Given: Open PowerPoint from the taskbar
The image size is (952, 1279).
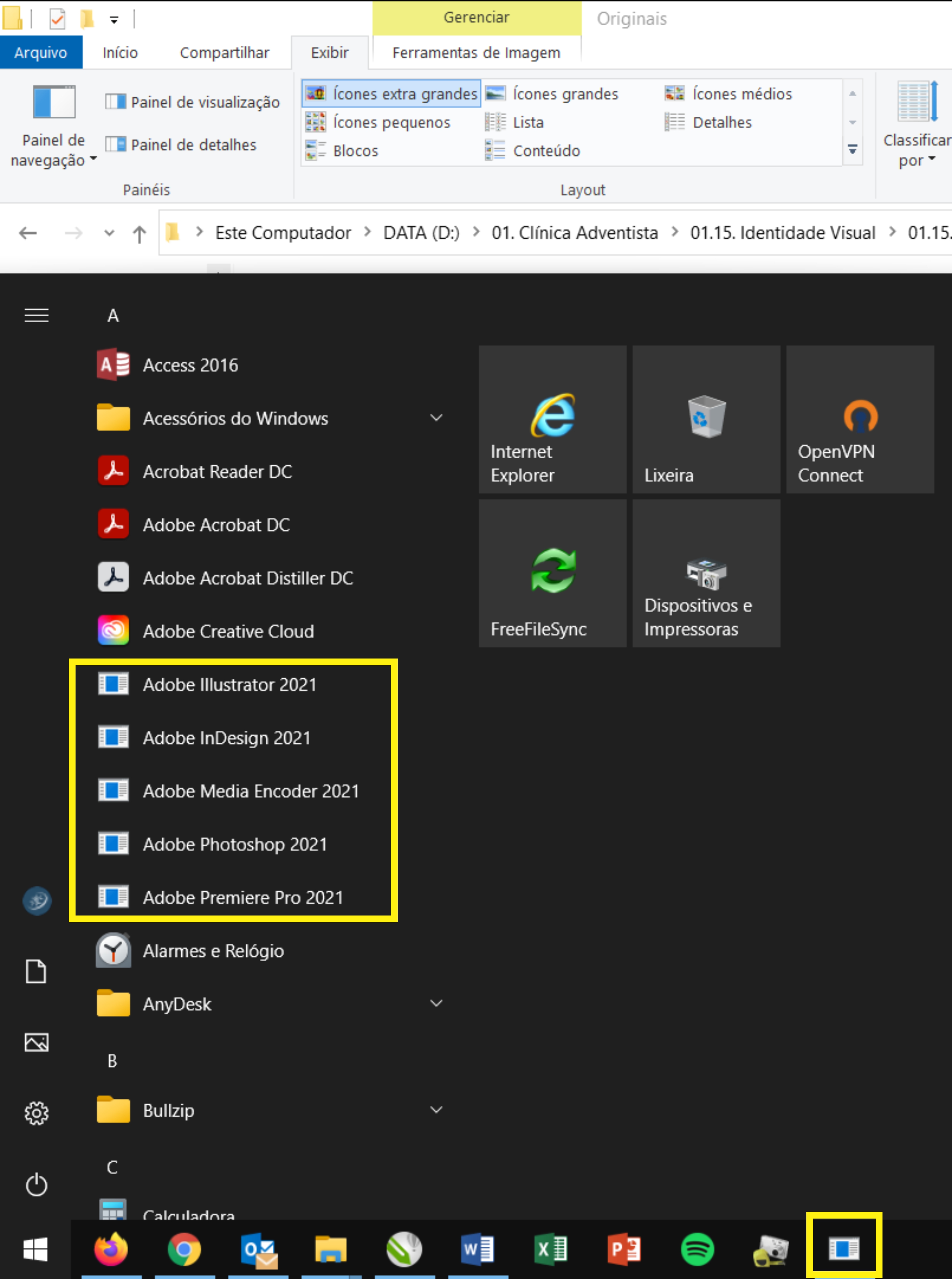Looking at the screenshot, I should (624, 1249).
